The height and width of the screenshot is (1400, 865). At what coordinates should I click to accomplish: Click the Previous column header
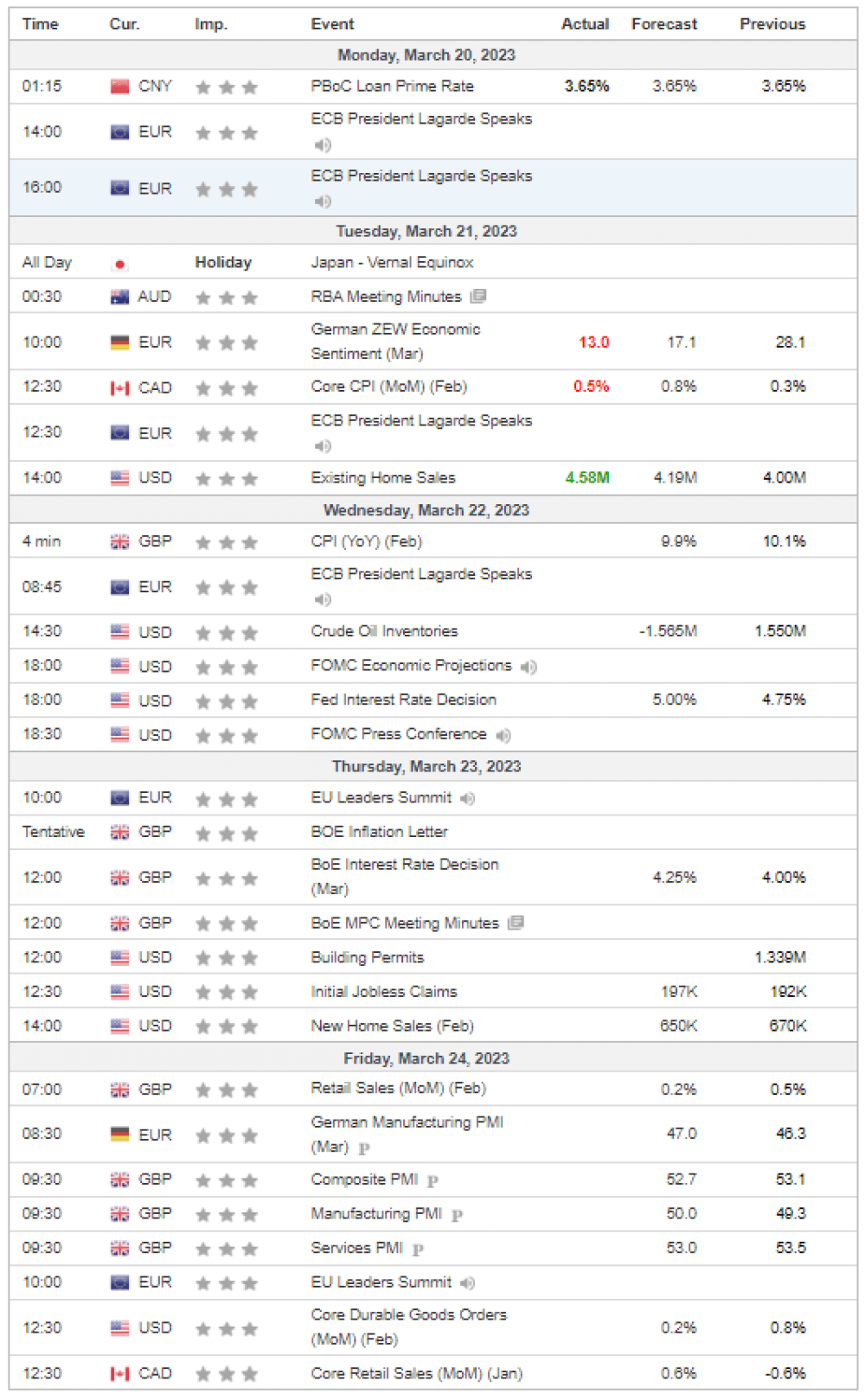tap(772, 24)
